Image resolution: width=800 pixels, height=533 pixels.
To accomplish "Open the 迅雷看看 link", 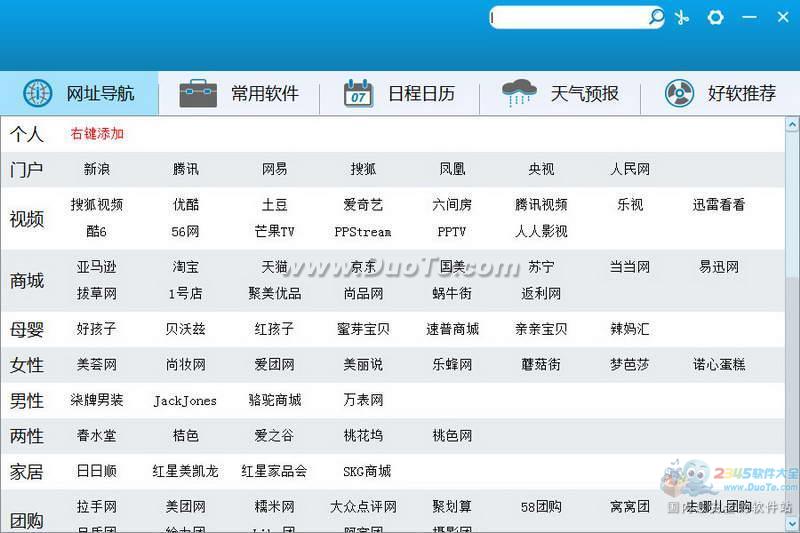I will (x=718, y=205).
